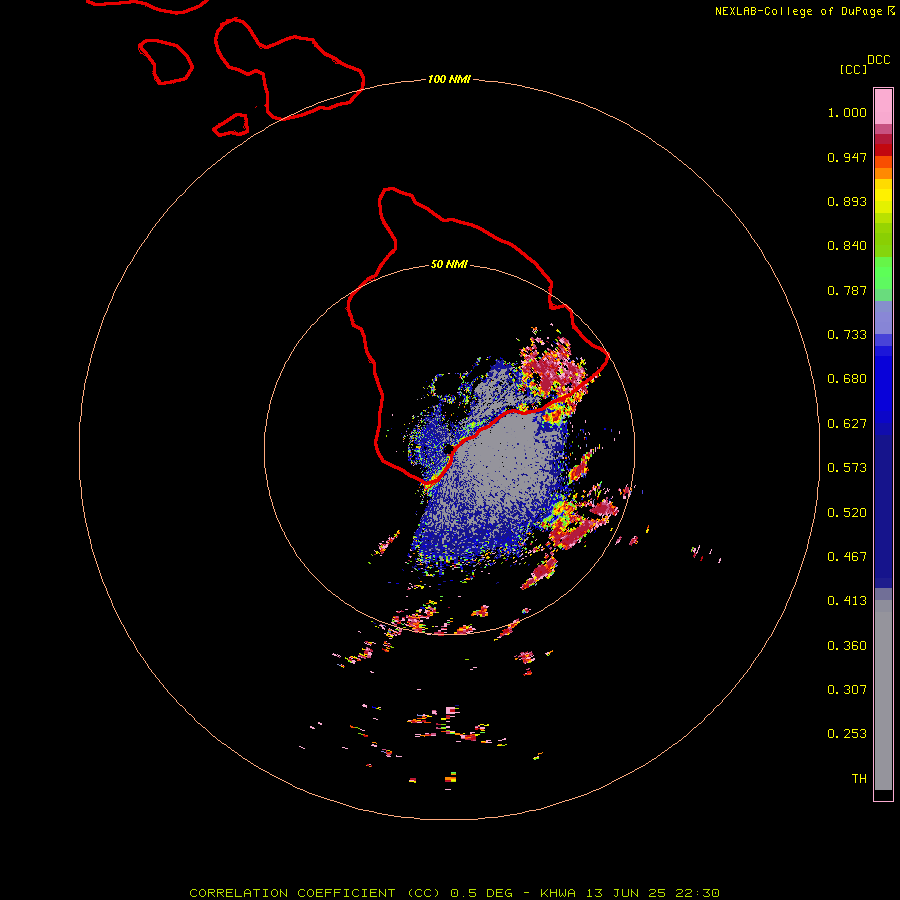
Task: Click the 0.733 color scale label
Action: 847,335
